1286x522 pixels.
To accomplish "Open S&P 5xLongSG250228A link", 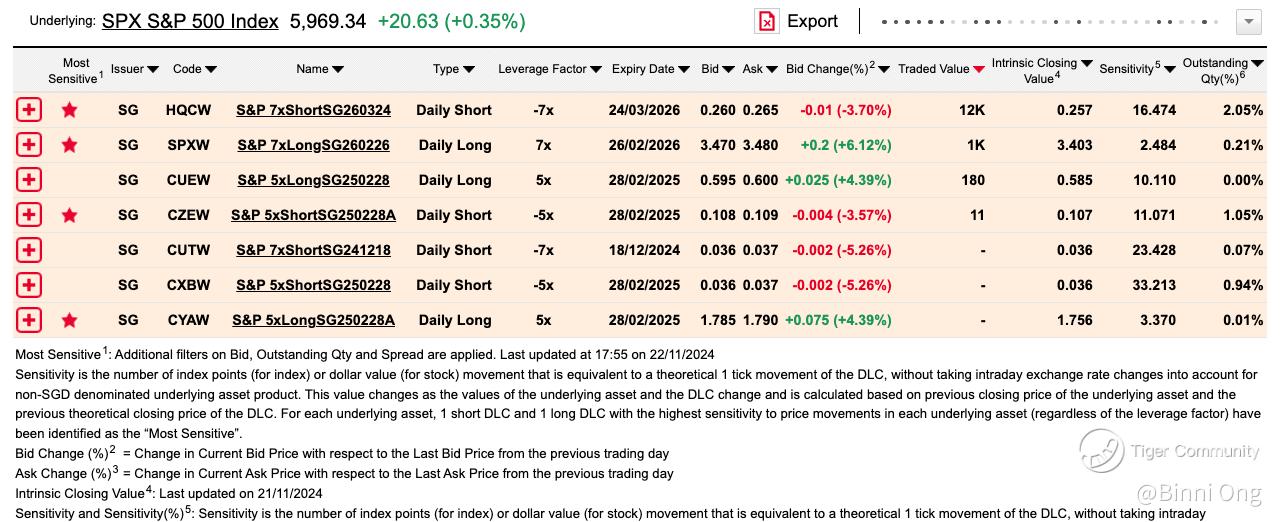I will click(x=313, y=320).
